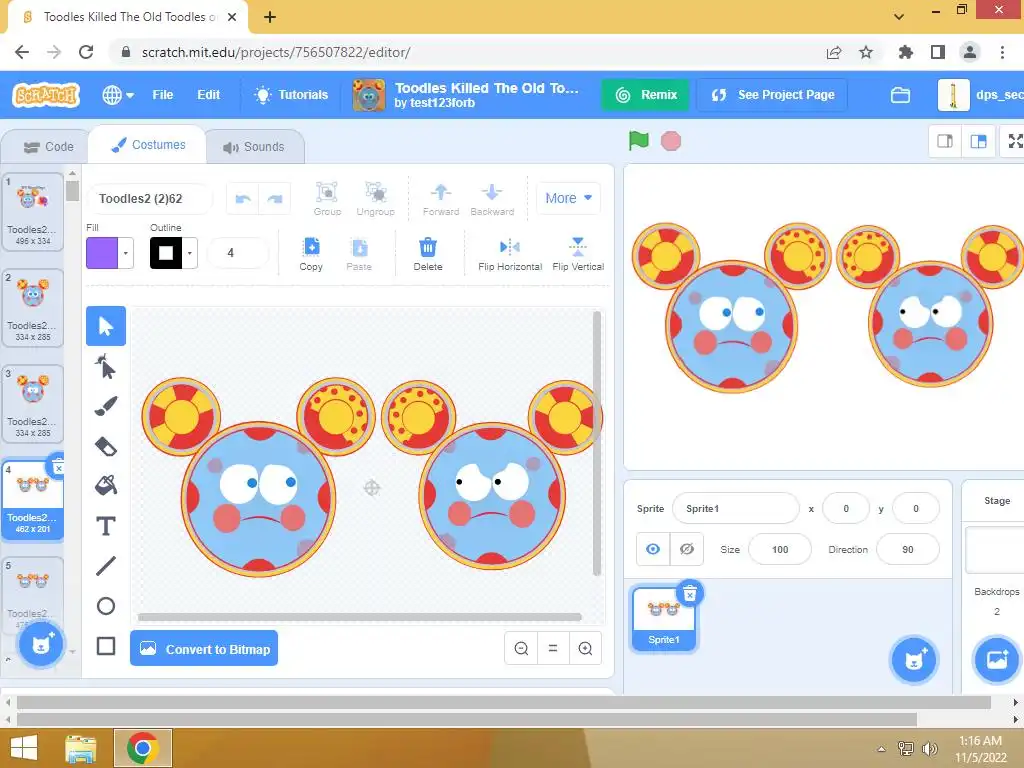Viewport: 1024px width, 768px height.
Task: Hide the sprite with crossed-eye icon
Action: click(687, 549)
